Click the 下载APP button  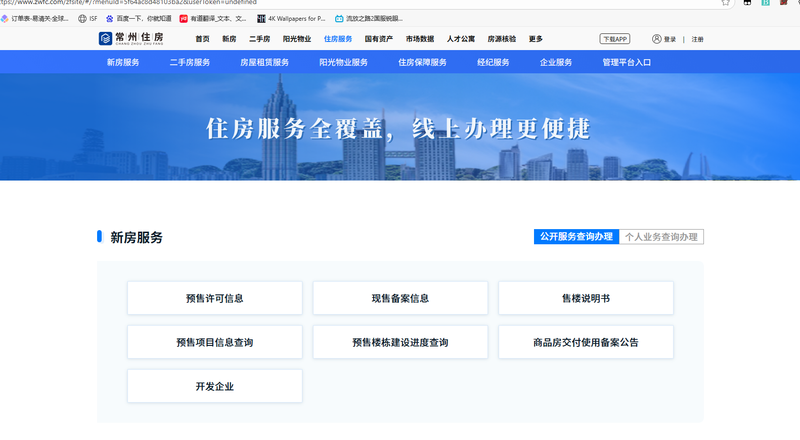[x=615, y=39]
